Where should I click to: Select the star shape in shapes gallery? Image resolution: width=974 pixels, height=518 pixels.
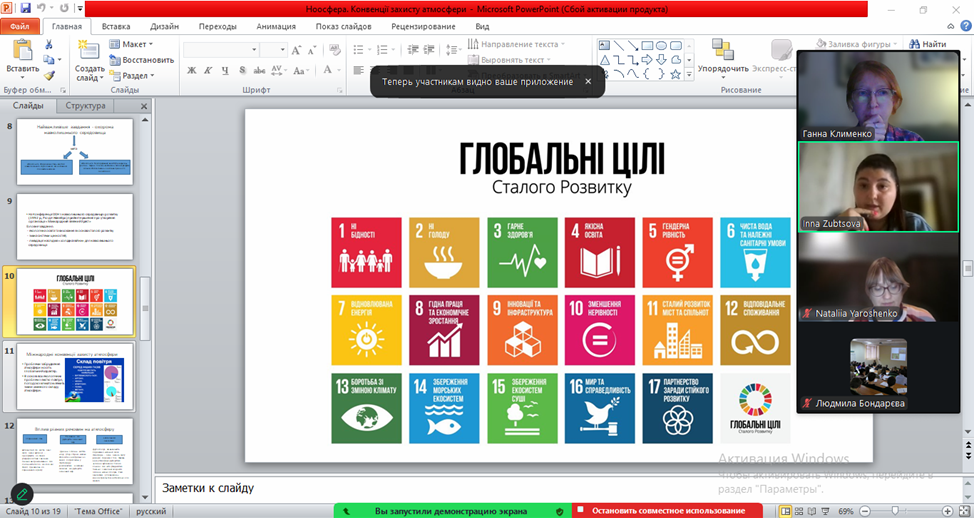coord(677,73)
